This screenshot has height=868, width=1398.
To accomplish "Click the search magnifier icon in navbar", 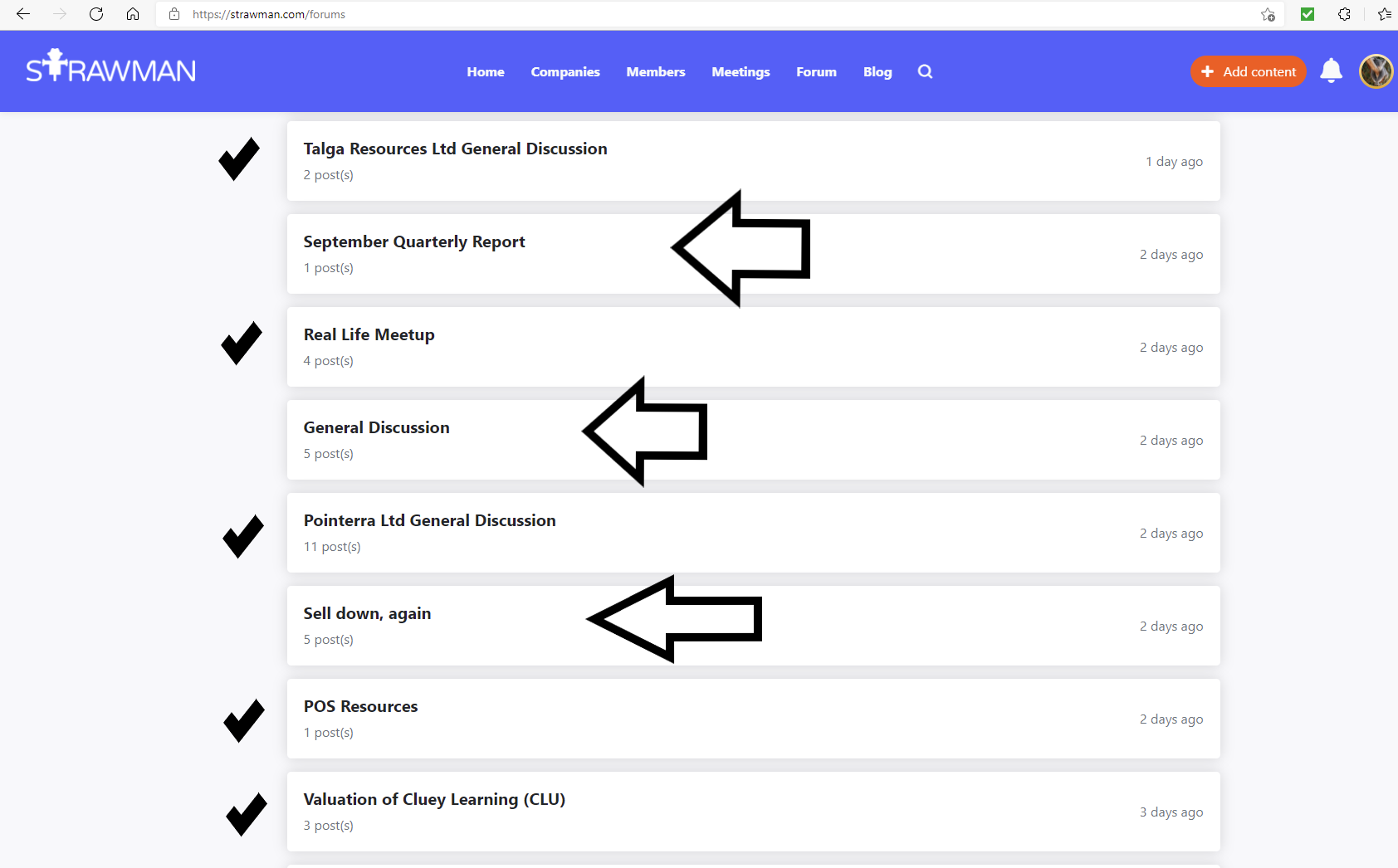I will coord(925,72).
